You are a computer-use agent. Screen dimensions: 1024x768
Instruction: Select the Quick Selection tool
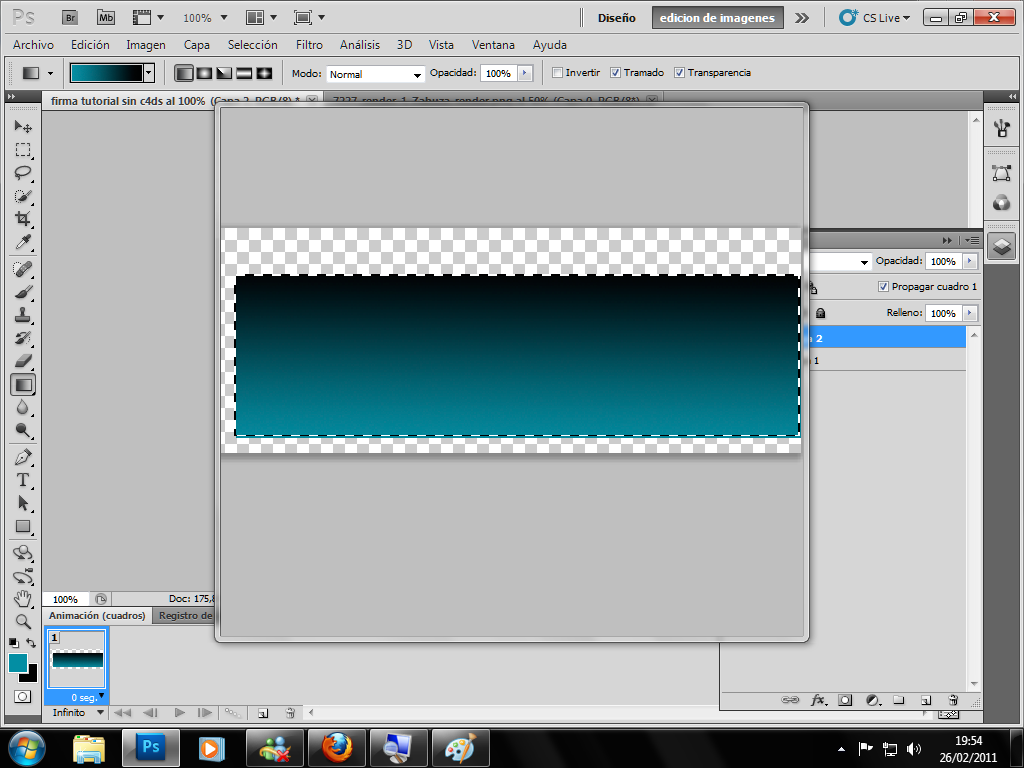pos(23,196)
